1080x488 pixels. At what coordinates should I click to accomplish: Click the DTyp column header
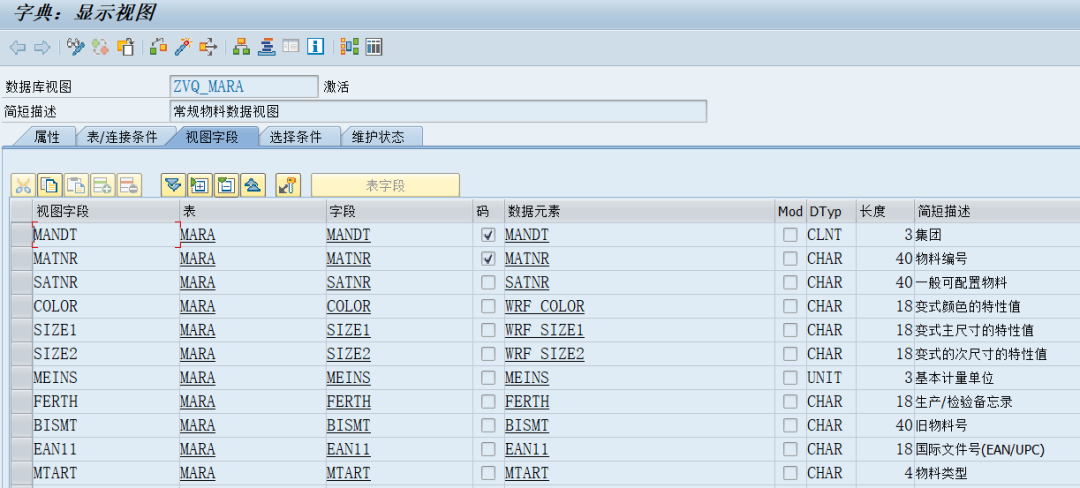[831, 211]
